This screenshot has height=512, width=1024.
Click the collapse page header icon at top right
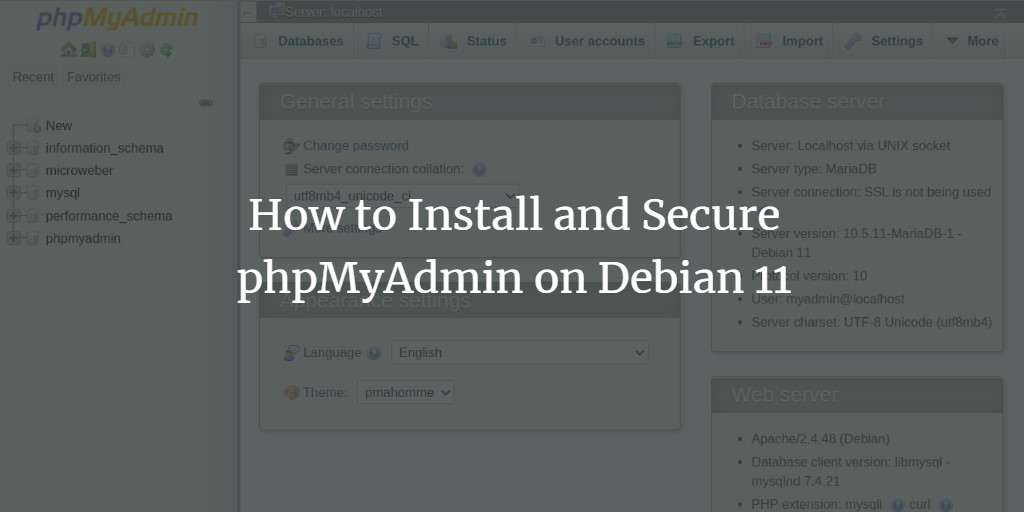1000,13
